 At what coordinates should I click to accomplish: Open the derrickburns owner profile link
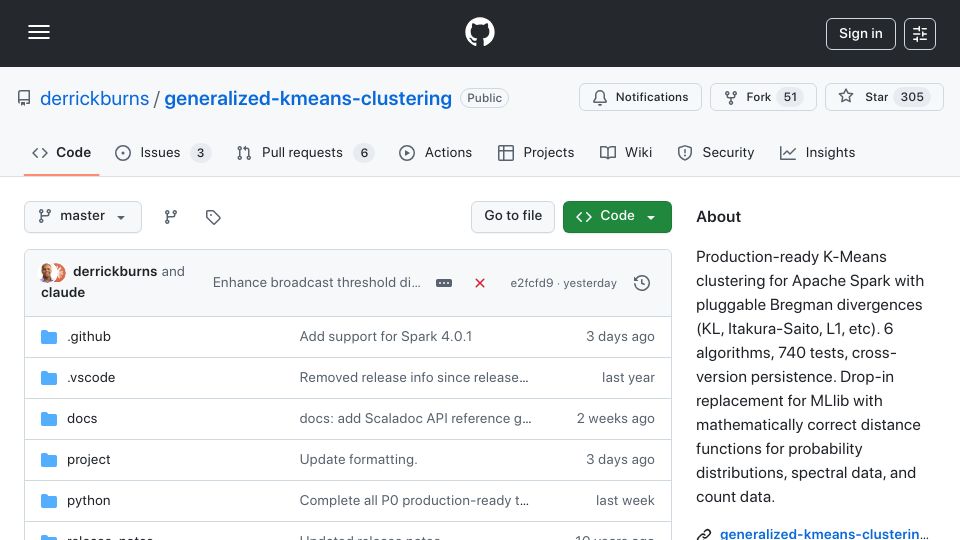[94, 98]
